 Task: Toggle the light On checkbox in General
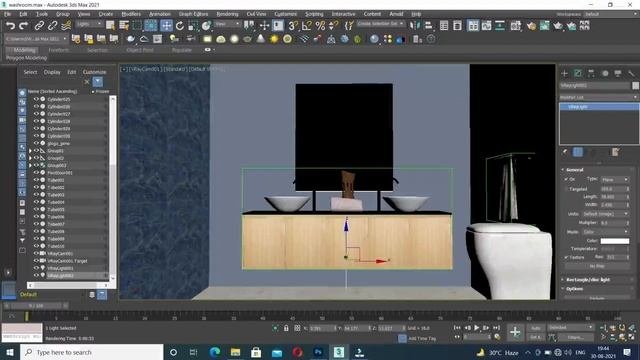point(566,180)
